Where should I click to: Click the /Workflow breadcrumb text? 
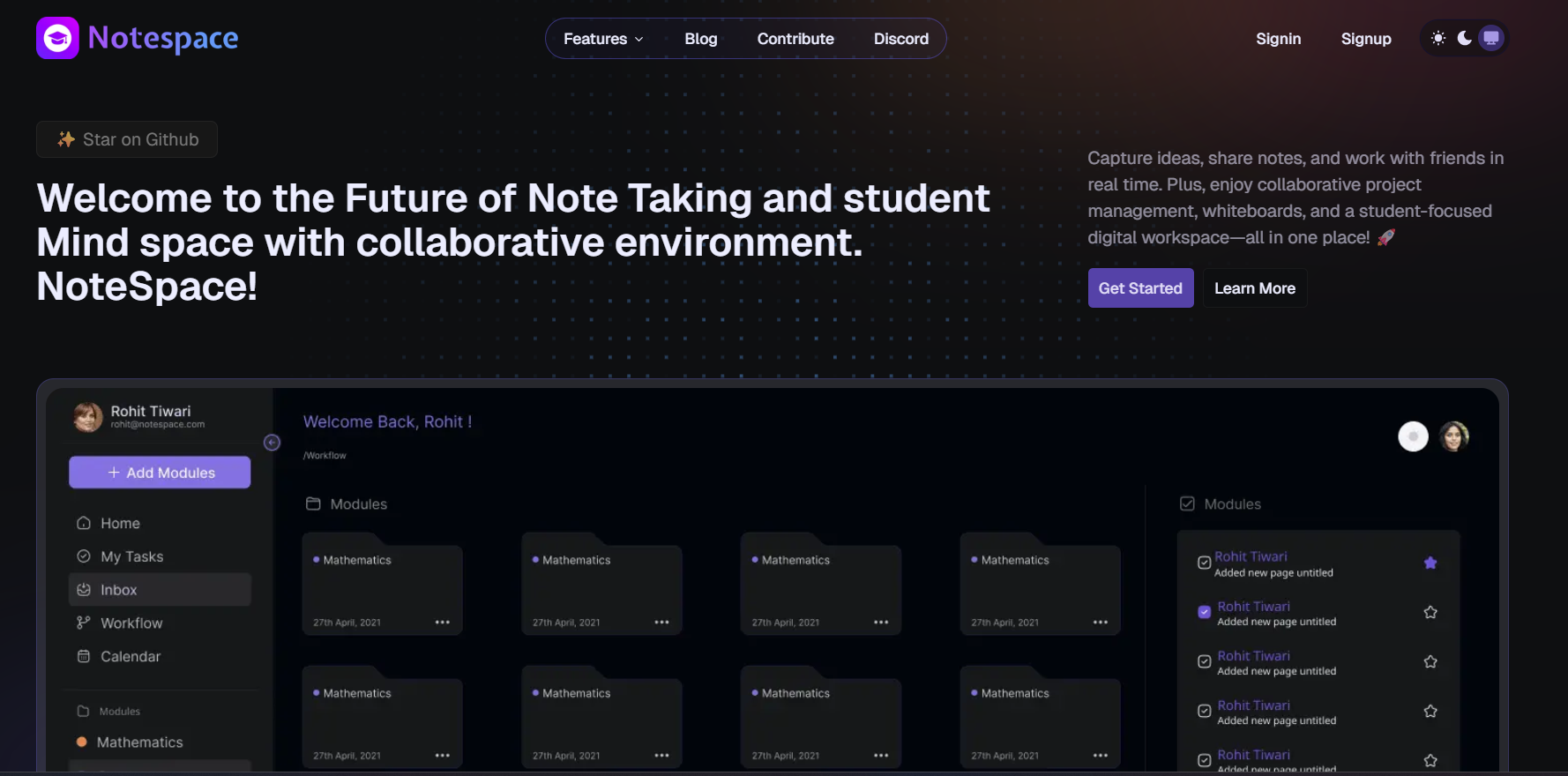click(x=325, y=456)
